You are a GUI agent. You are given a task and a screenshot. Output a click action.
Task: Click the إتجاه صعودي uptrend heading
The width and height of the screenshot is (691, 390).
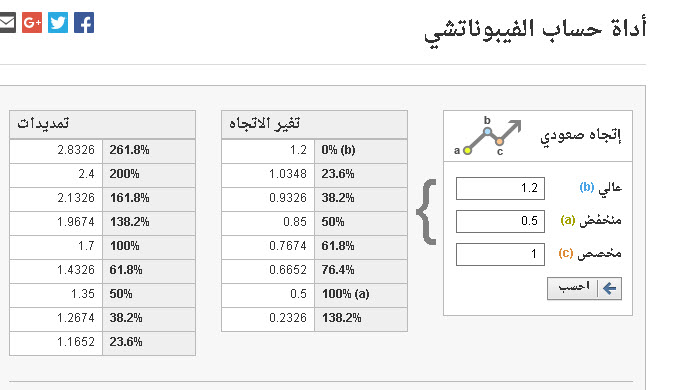point(581,135)
